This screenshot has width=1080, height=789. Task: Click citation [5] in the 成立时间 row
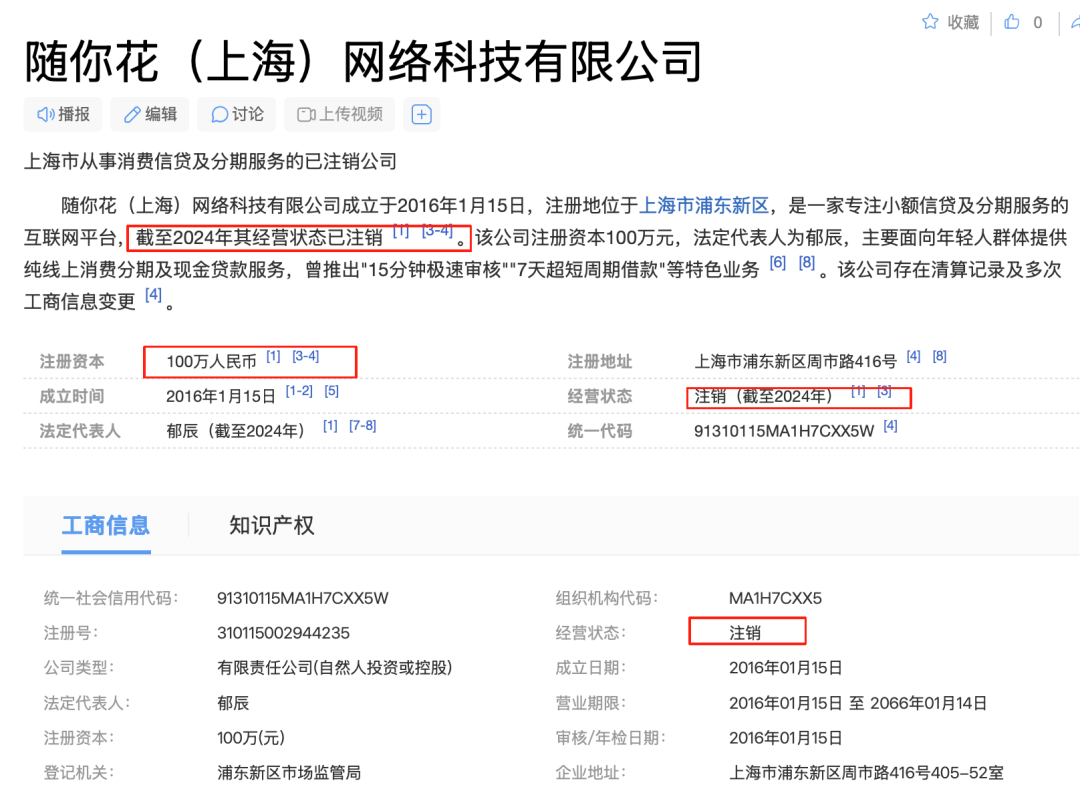(x=332, y=392)
